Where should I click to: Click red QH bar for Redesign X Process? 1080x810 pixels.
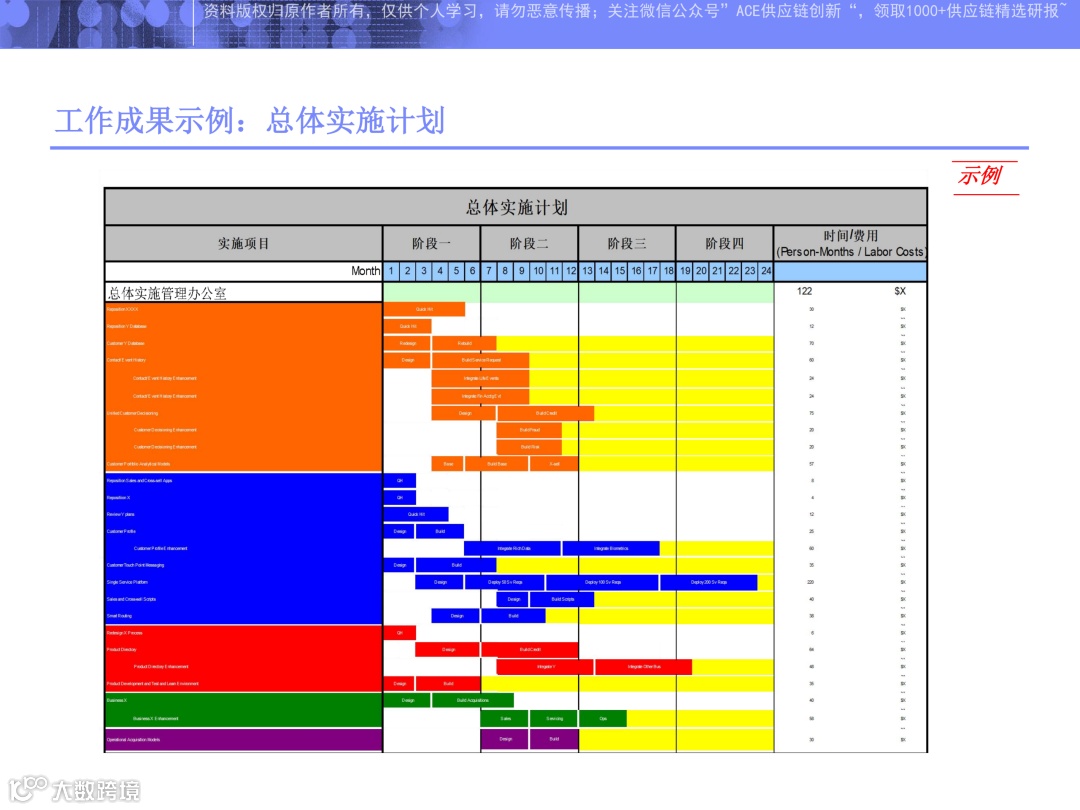[x=399, y=633]
